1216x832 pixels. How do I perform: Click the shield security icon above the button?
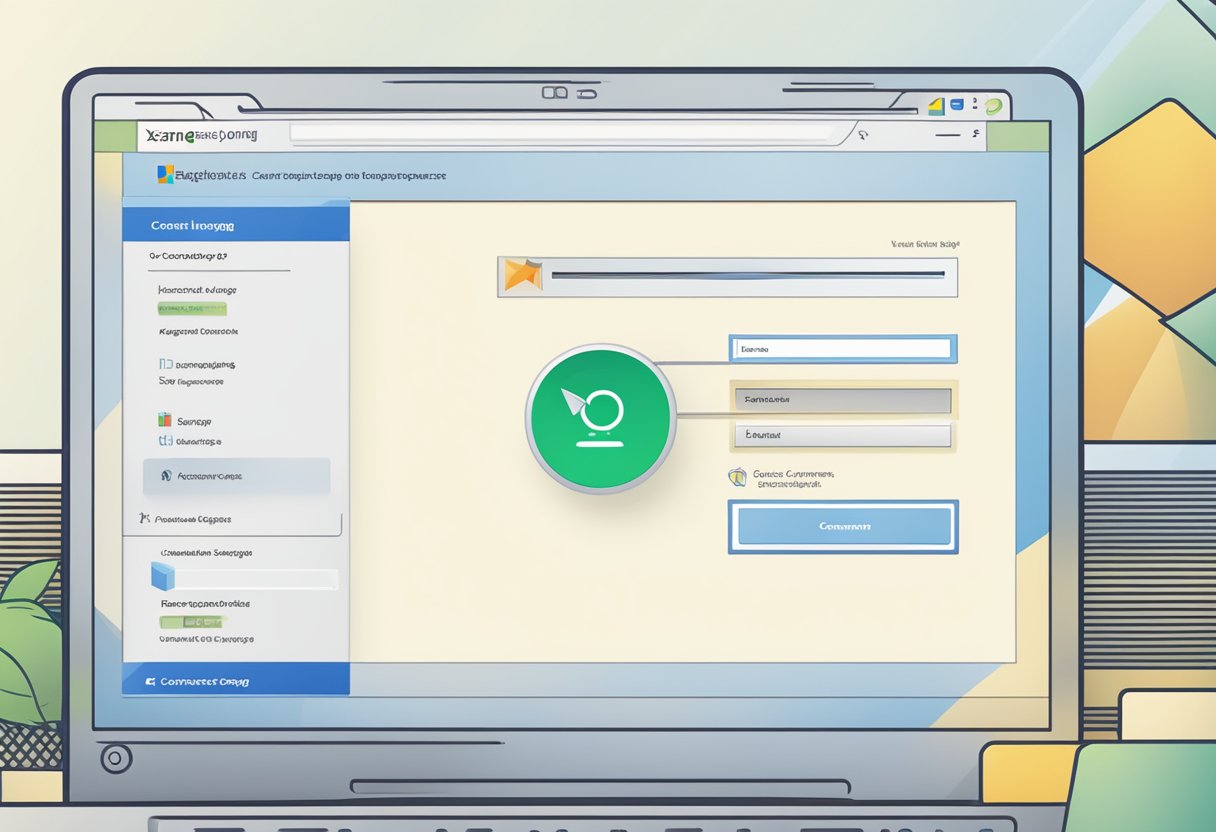[738, 477]
